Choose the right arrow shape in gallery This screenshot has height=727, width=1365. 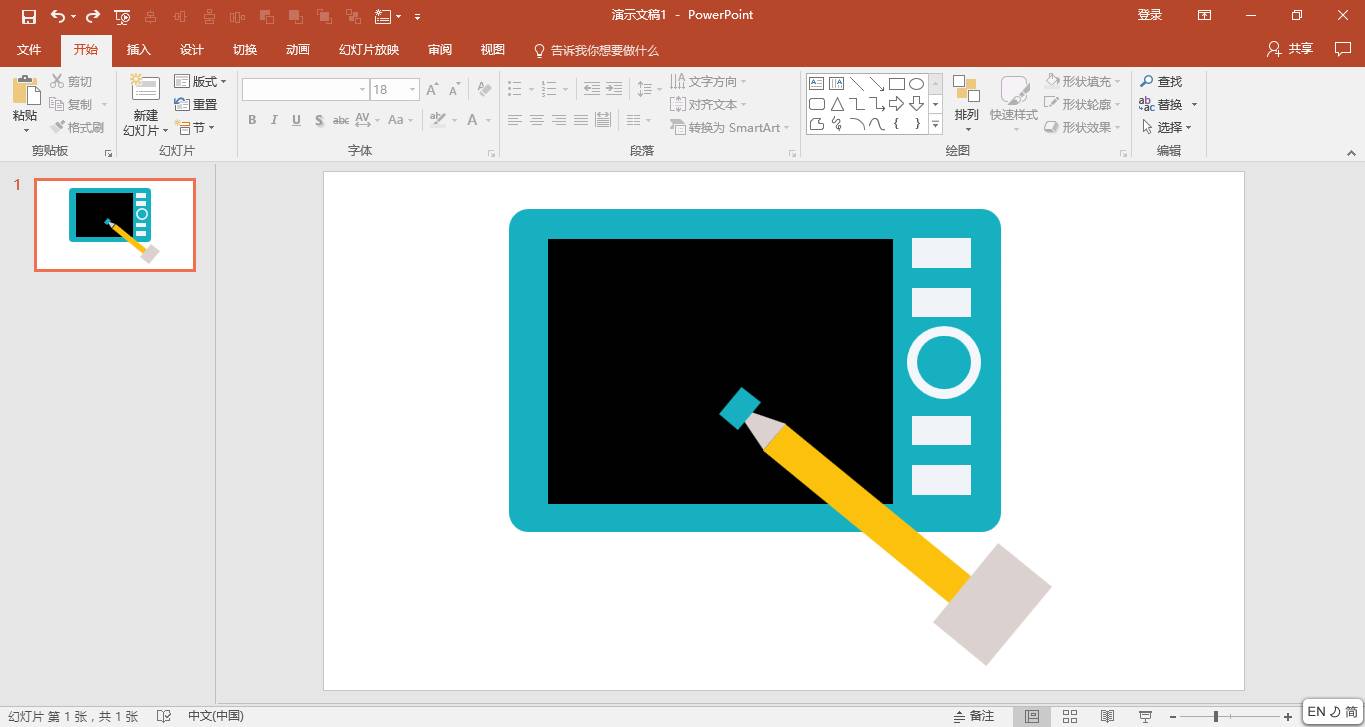click(x=896, y=104)
